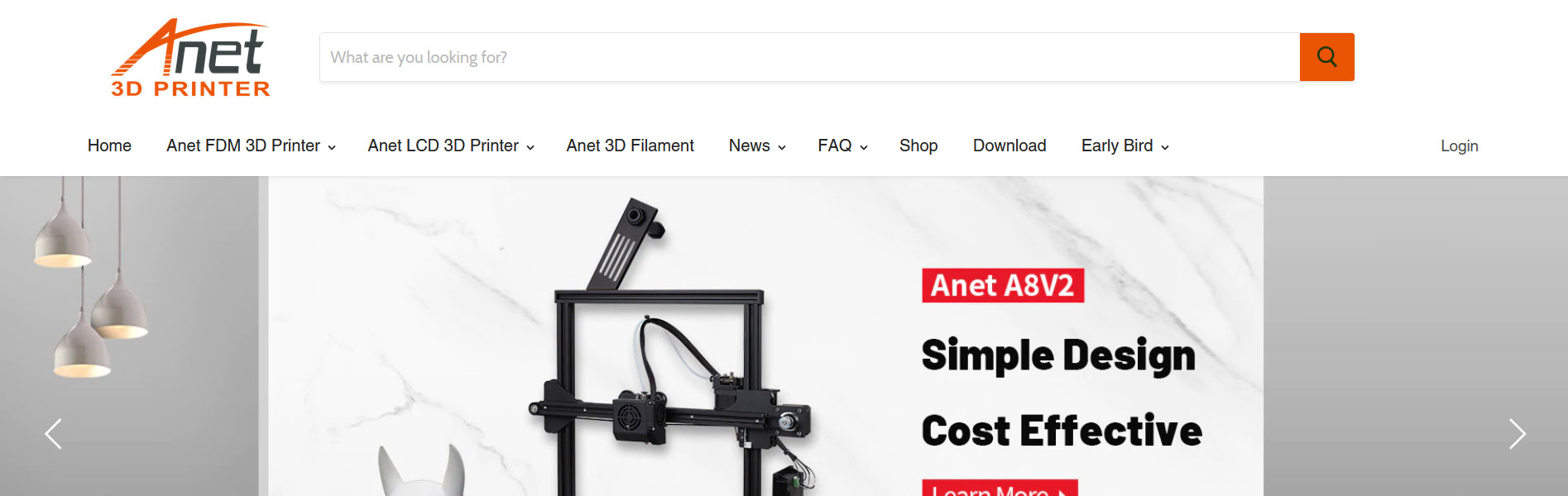Open the Download page
Viewport: 1568px width, 496px height.
1009,146
